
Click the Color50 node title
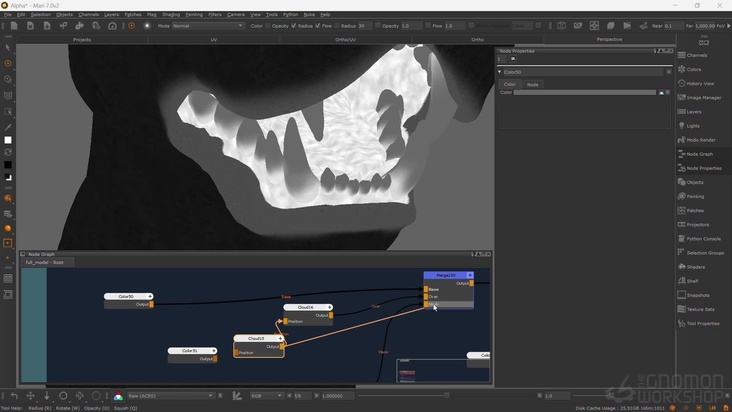click(126, 296)
